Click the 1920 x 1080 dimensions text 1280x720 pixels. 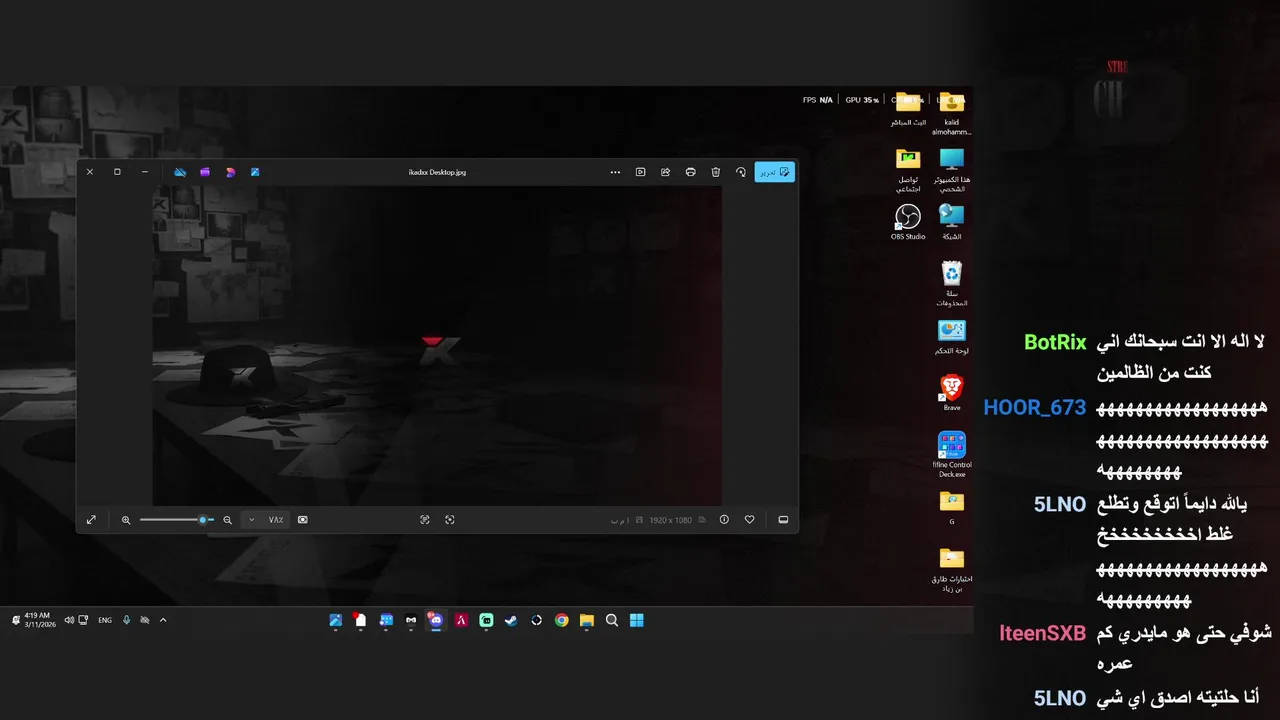coord(670,520)
